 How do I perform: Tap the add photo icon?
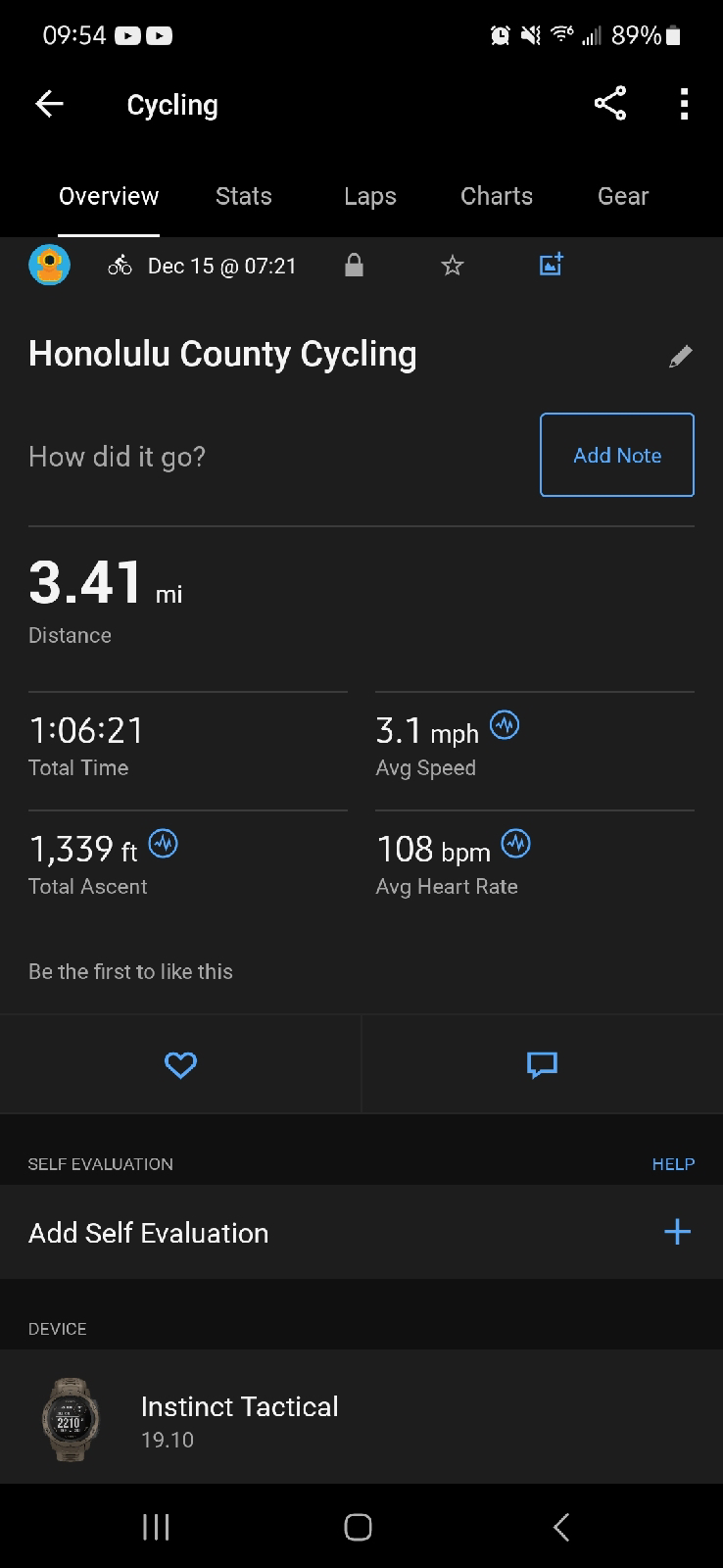pos(552,265)
